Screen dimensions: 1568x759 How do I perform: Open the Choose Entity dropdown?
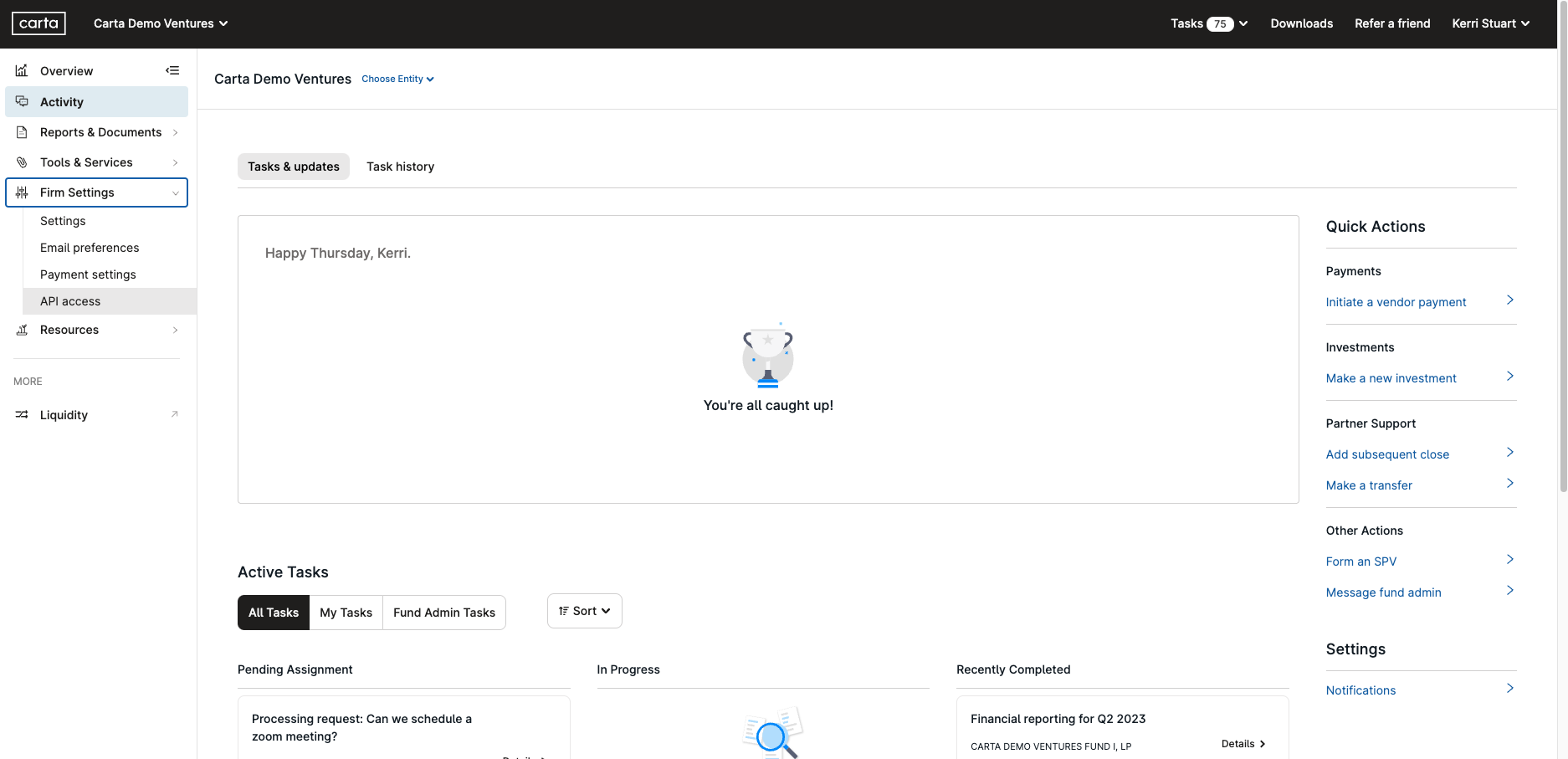click(x=397, y=79)
